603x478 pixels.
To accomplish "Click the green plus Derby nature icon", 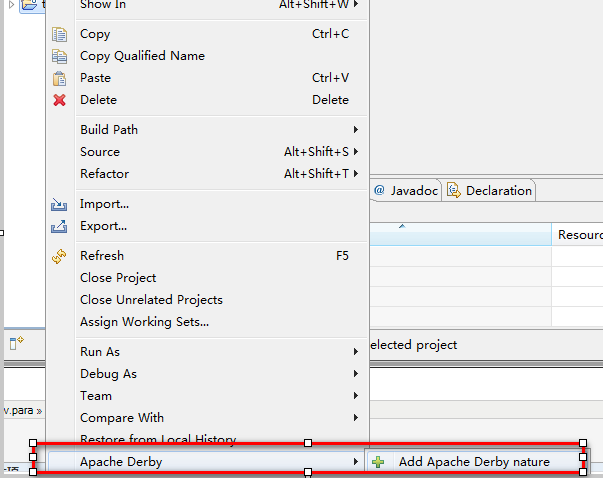I will [378, 462].
